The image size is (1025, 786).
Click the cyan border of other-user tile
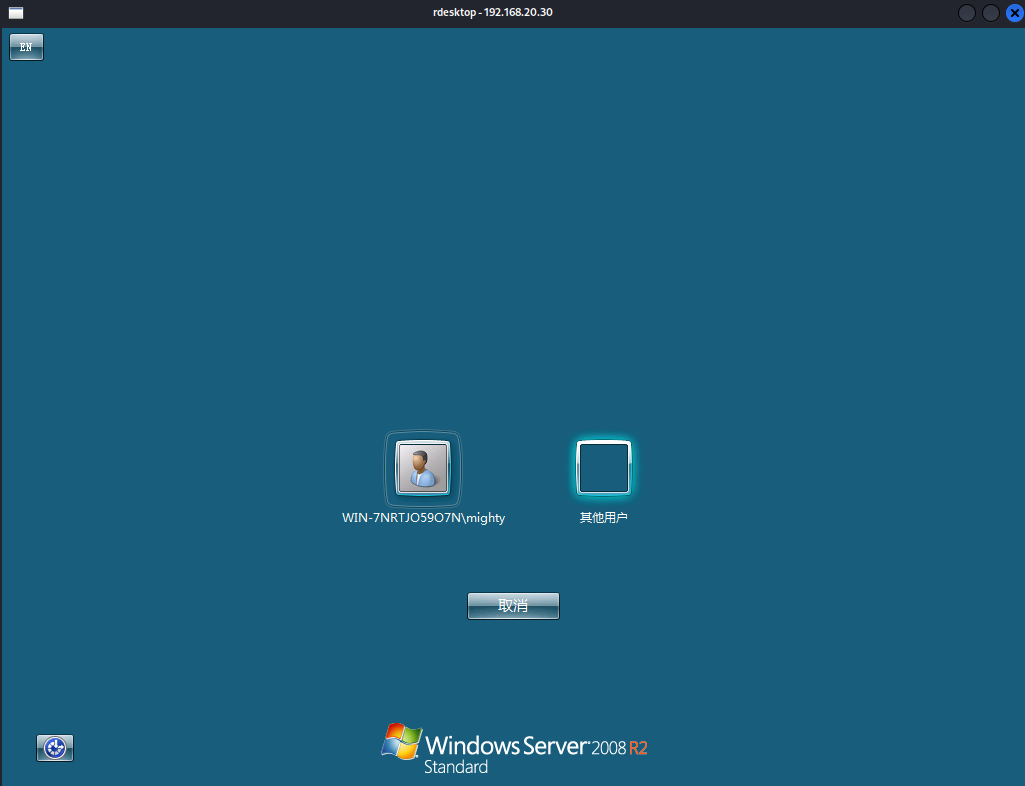[x=579, y=468]
